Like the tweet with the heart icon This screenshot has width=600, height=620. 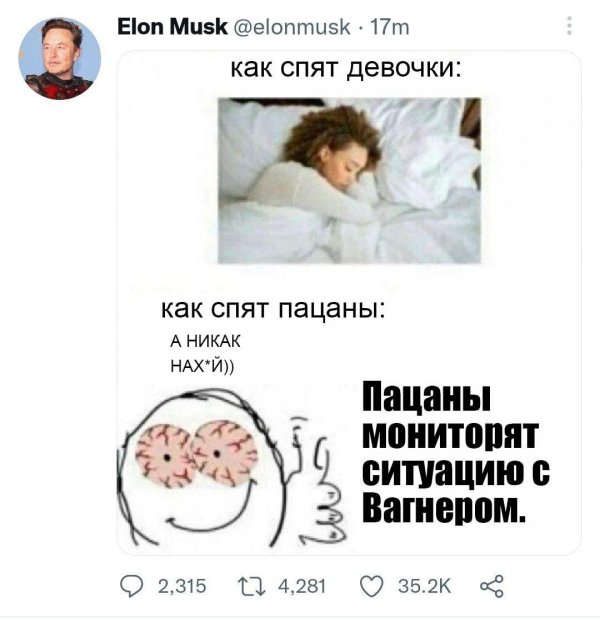(x=372, y=586)
